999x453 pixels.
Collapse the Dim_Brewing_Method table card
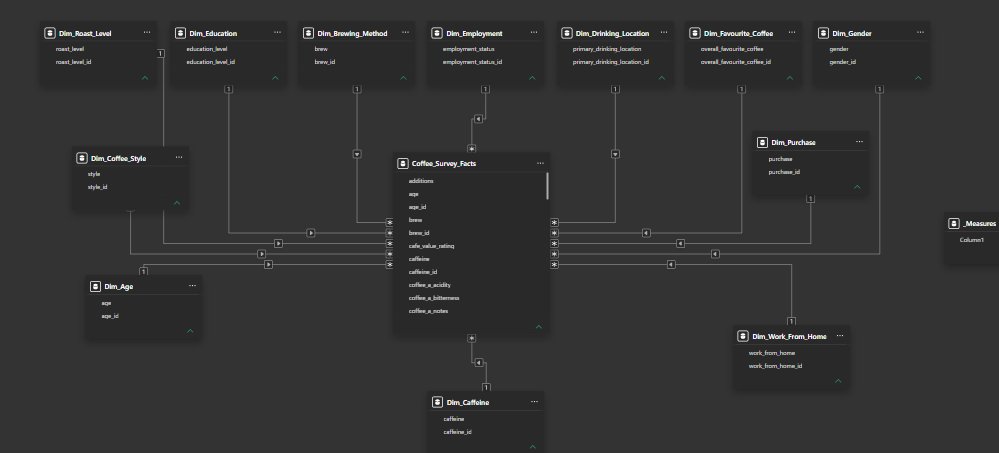(403, 78)
